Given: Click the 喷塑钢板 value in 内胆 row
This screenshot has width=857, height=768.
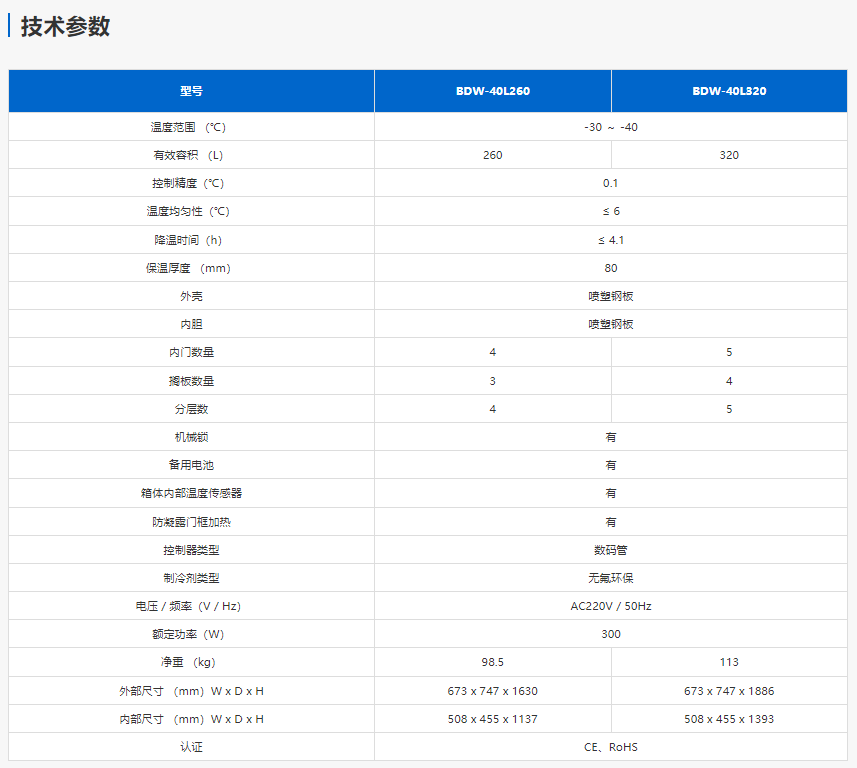Looking at the screenshot, I should (x=610, y=324).
